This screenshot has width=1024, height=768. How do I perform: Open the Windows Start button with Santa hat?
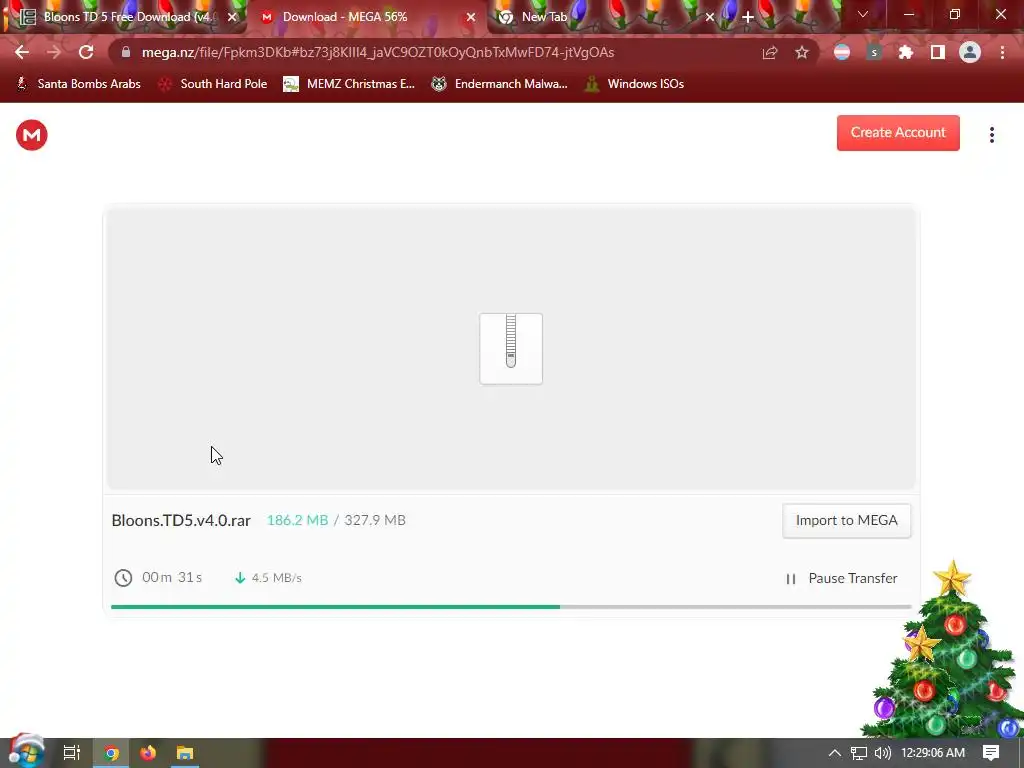[x=26, y=752]
